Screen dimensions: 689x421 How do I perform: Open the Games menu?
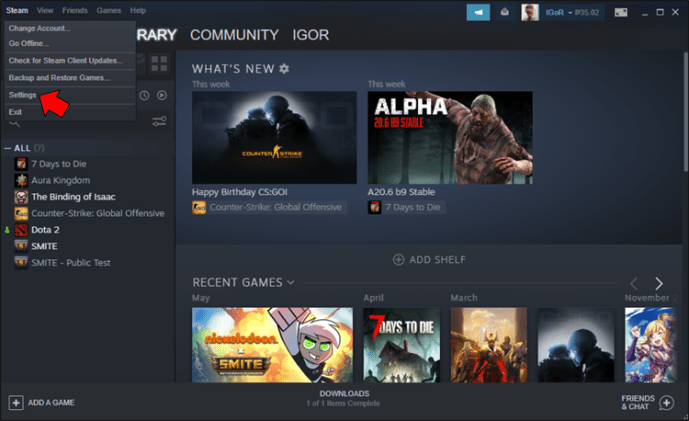[x=109, y=10]
